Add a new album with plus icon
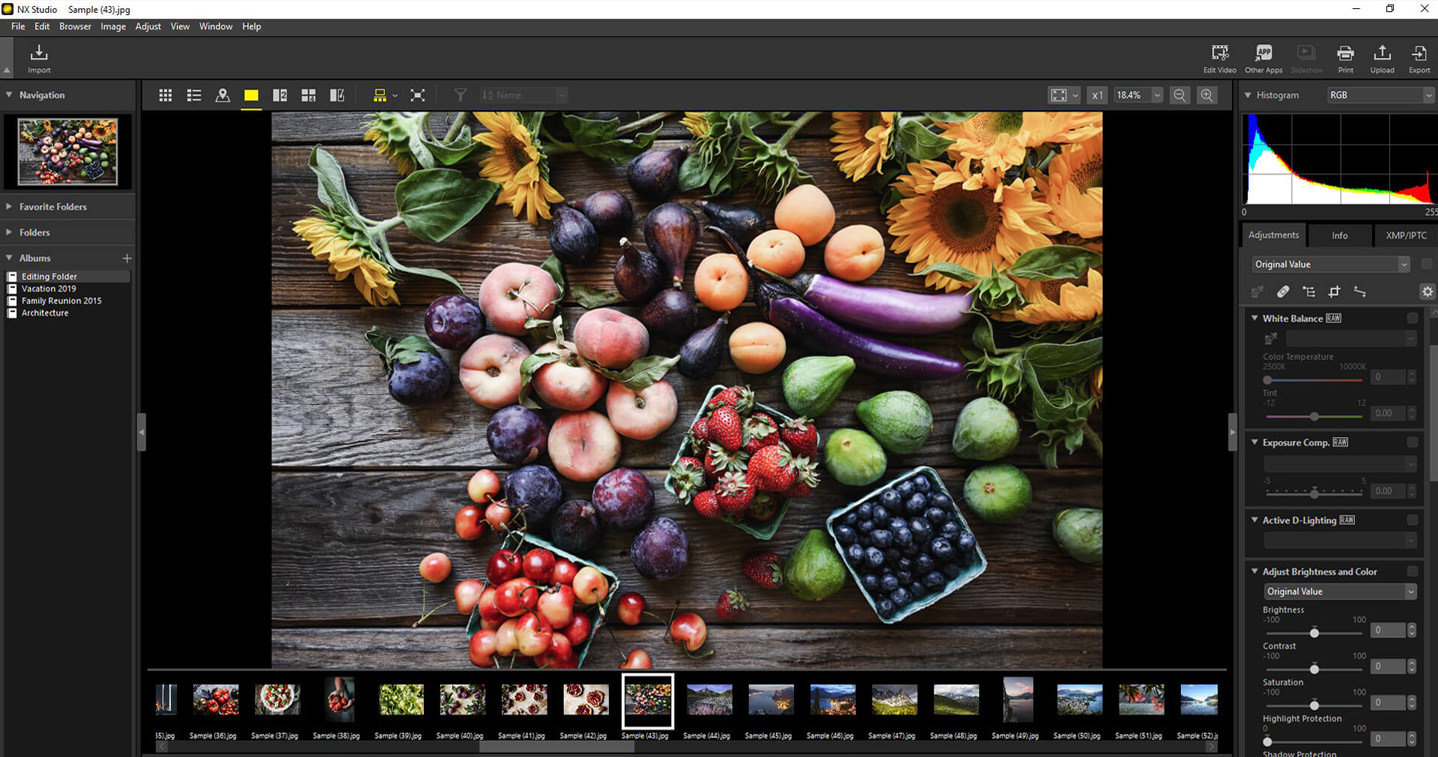The width and height of the screenshot is (1438, 757). click(127, 258)
